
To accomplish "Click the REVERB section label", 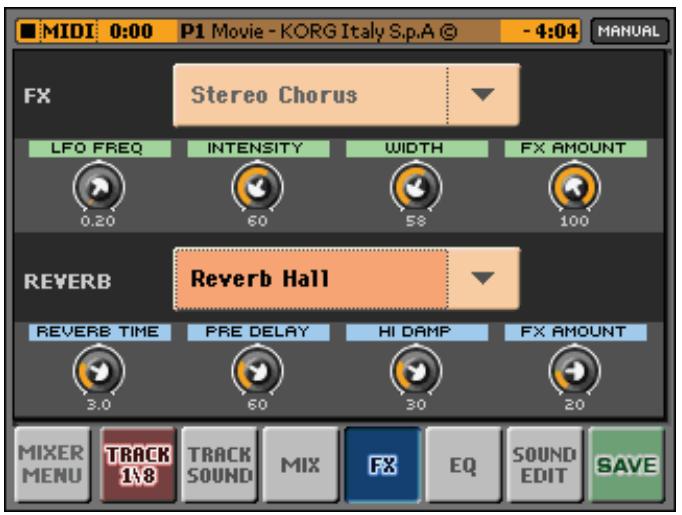I will tap(67, 281).
